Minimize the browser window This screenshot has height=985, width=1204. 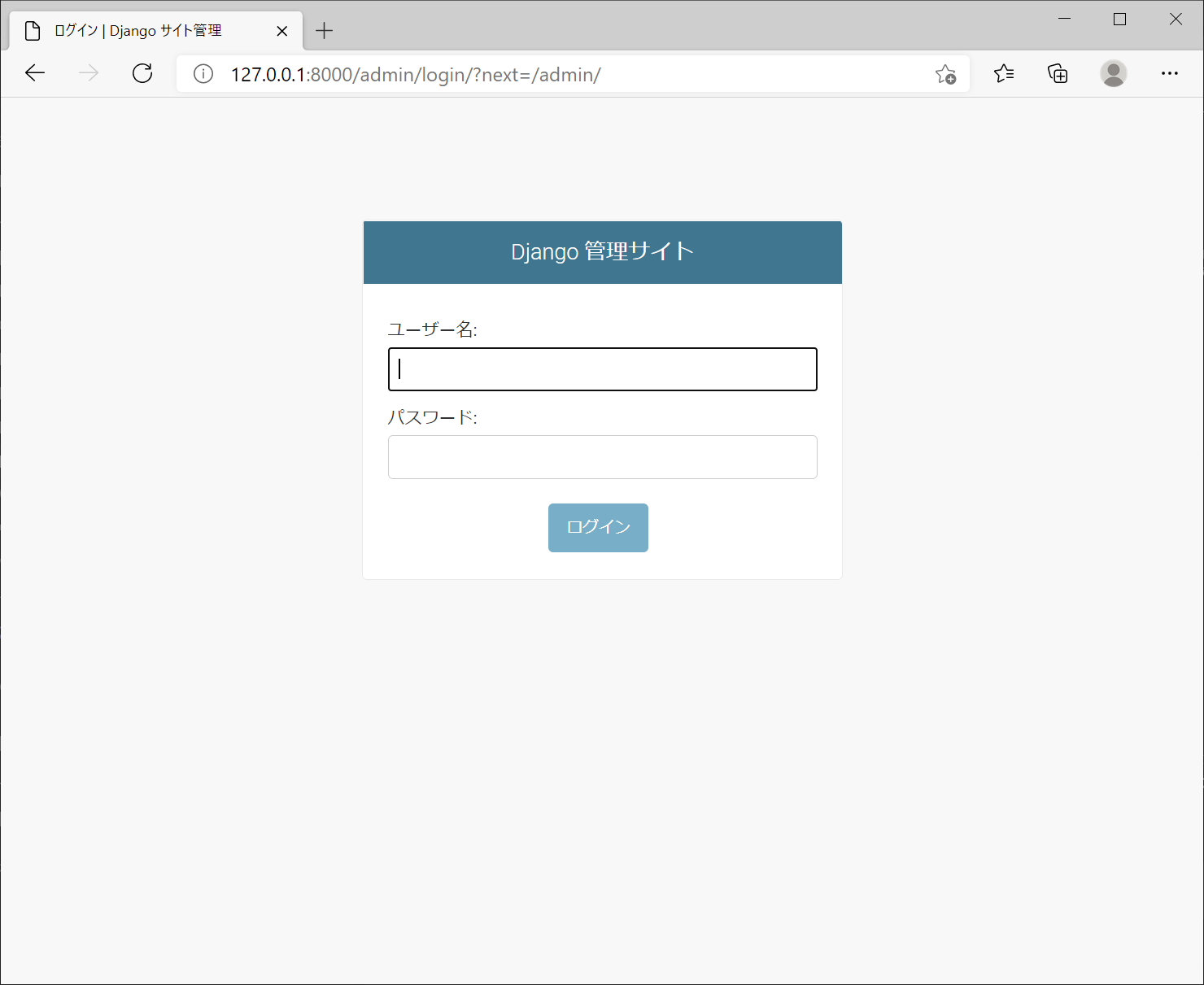point(1064,19)
